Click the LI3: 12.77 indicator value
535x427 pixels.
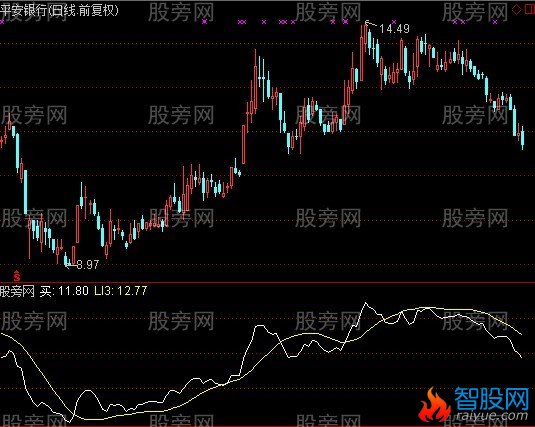(121, 291)
